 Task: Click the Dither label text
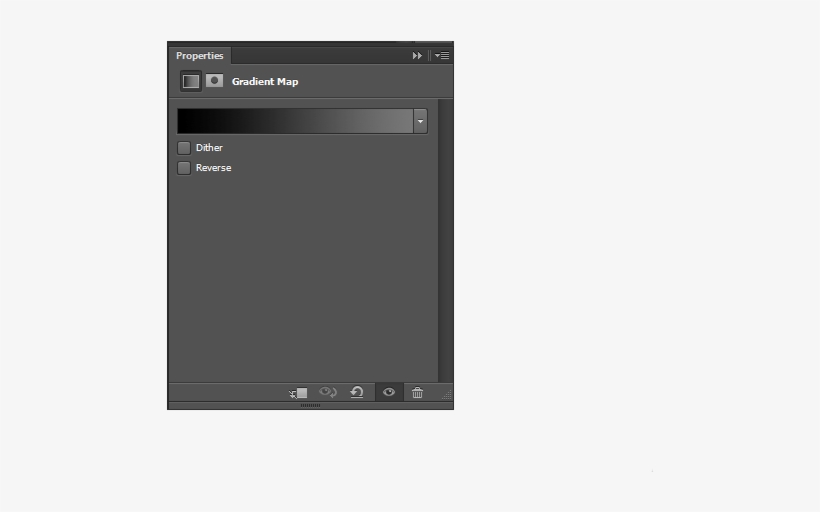[x=209, y=148]
